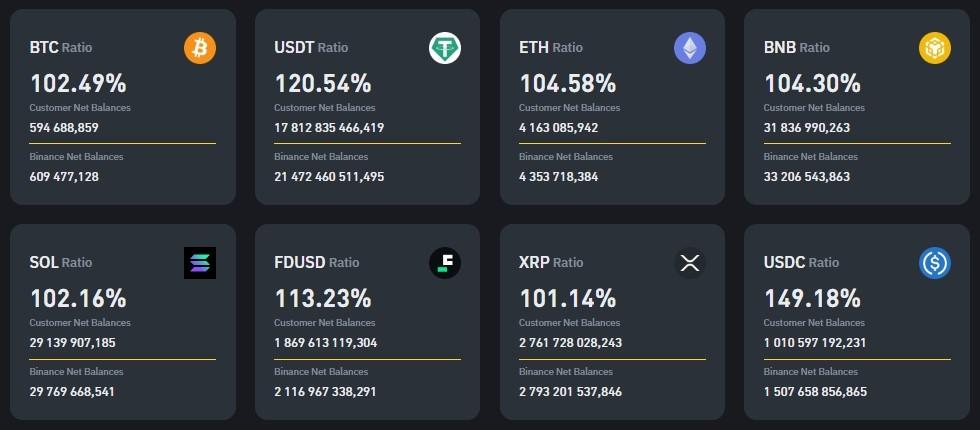This screenshot has height=430, width=980.
Task: Select the BTC Ratio heading
Action: [63, 47]
